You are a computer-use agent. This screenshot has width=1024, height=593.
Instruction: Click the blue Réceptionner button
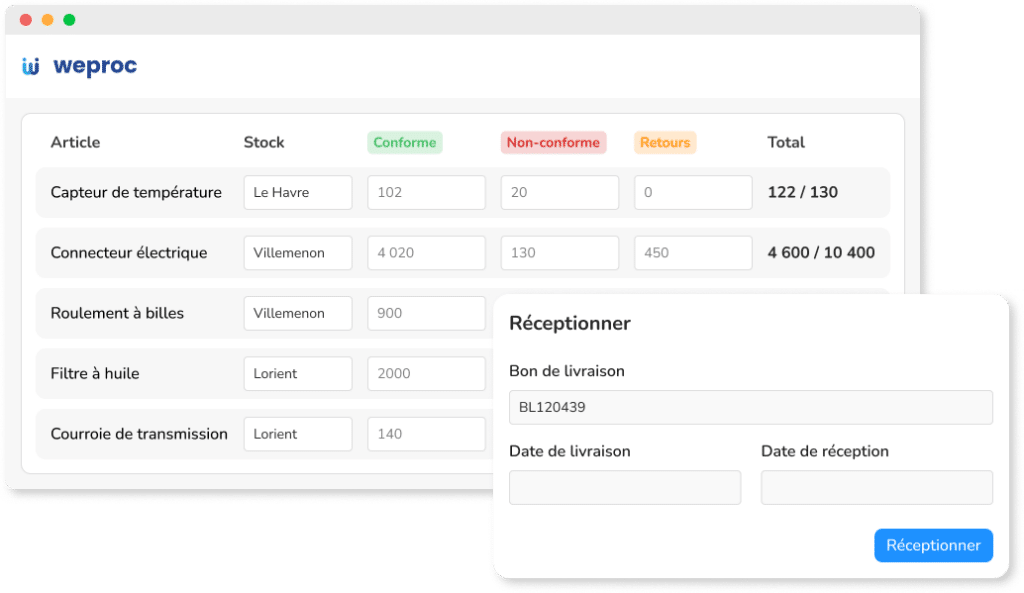point(933,545)
